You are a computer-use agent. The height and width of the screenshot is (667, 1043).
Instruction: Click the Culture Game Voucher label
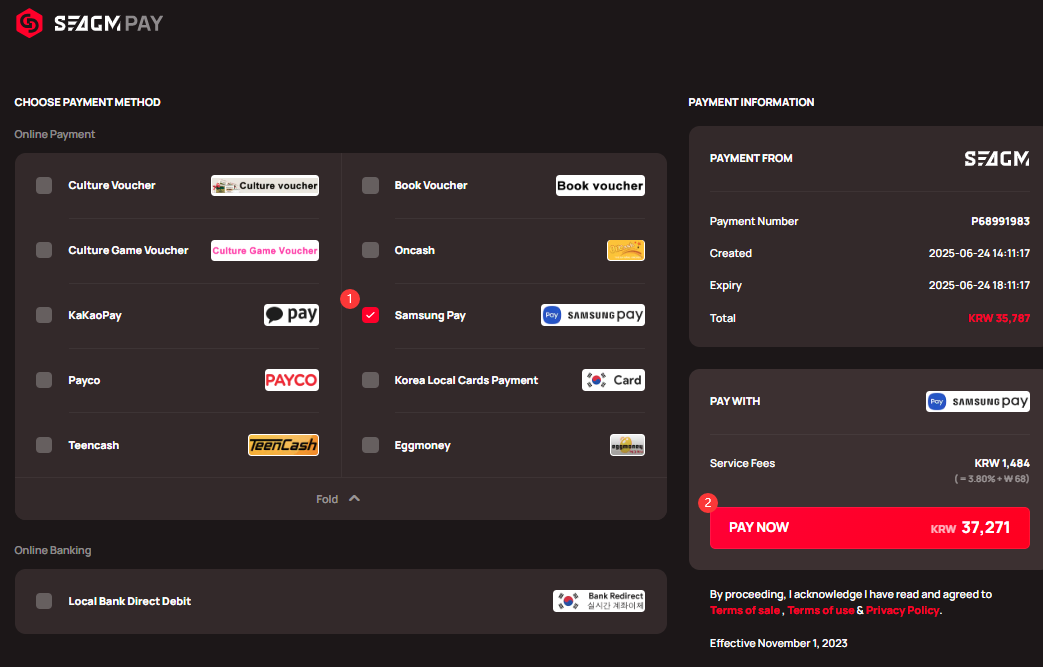click(128, 251)
